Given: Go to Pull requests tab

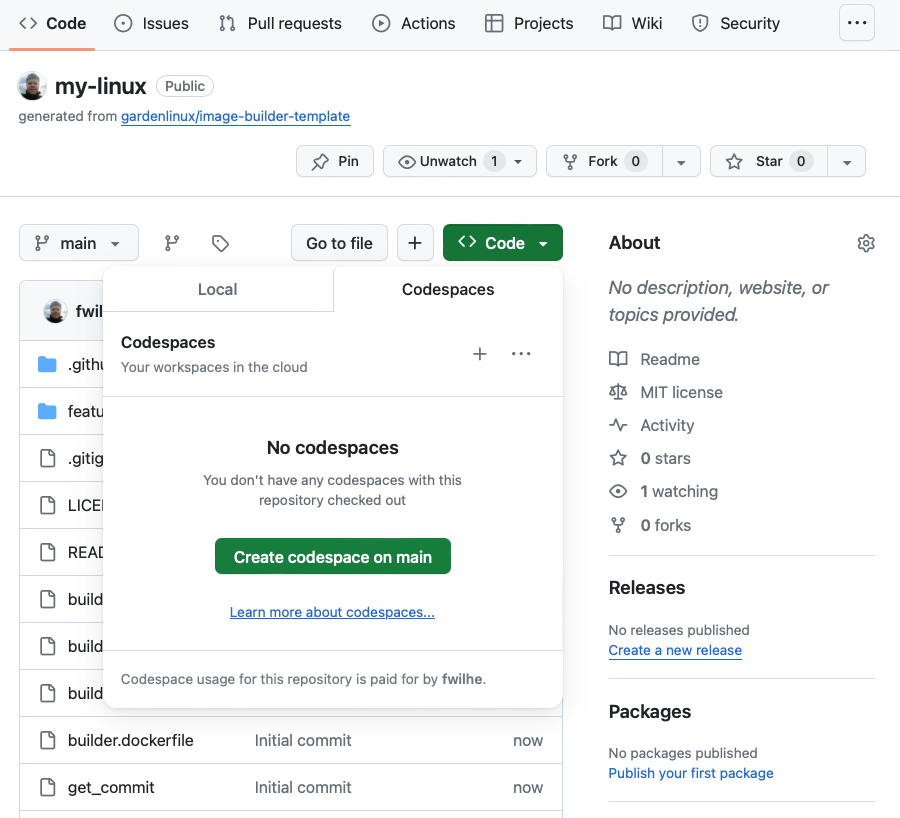Looking at the screenshot, I should 280,24.
